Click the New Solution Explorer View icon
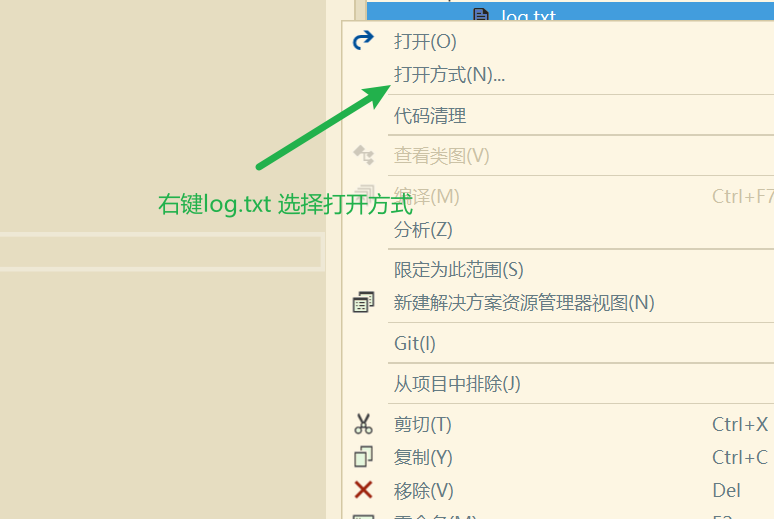This screenshot has width=774, height=519. click(364, 302)
